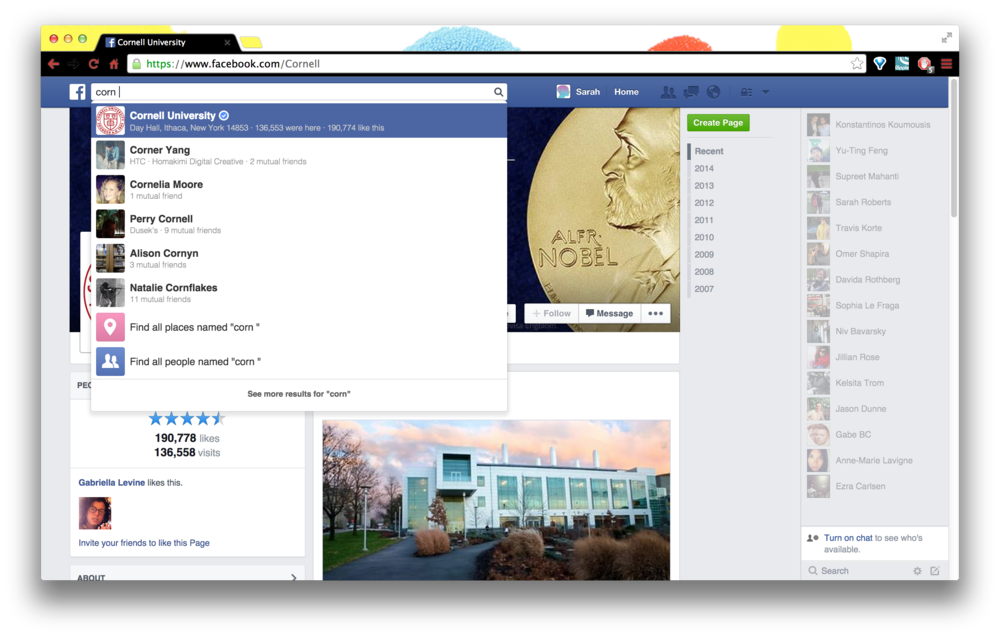Click See more results for corn
1000x637 pixels.
coord(298,394)
